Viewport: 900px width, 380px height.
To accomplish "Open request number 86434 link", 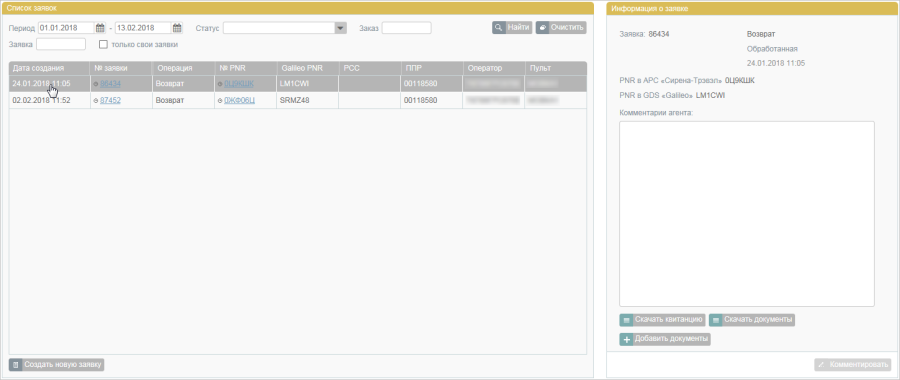I will pos(110,84).
